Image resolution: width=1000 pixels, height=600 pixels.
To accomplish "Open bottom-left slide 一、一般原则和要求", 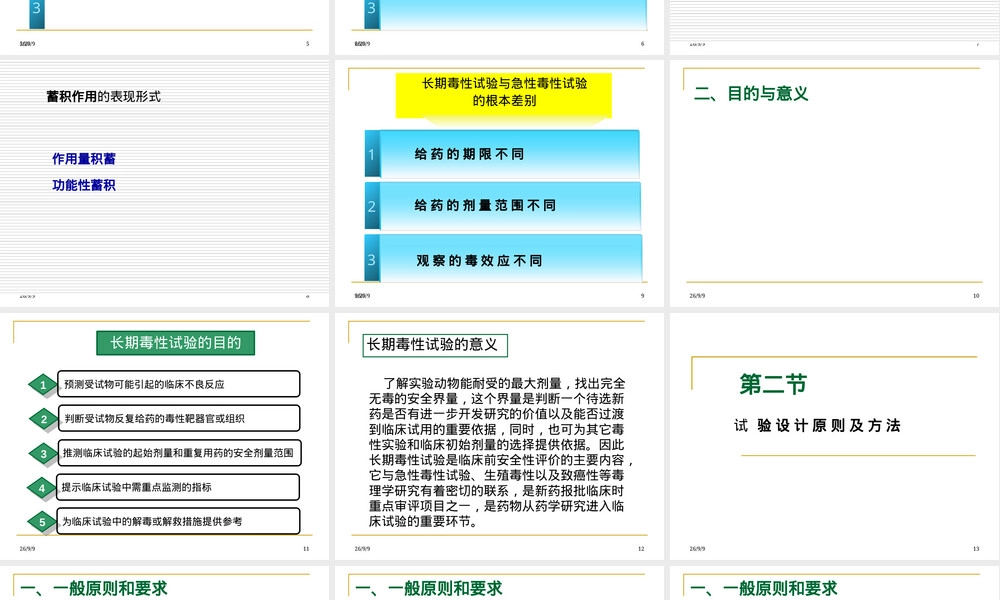I will click(165, 583).
